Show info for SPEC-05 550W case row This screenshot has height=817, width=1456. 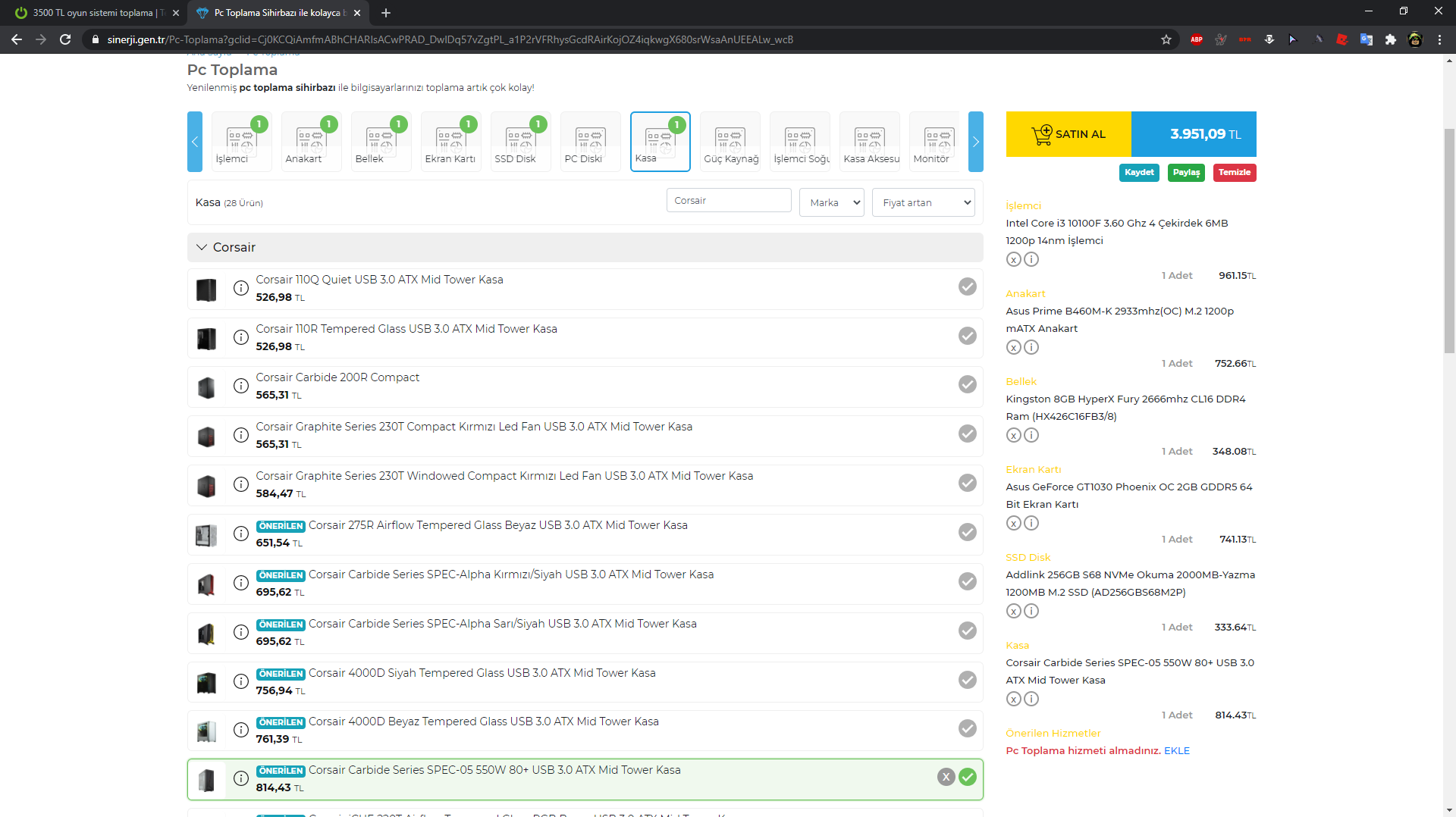coord(241,778)
